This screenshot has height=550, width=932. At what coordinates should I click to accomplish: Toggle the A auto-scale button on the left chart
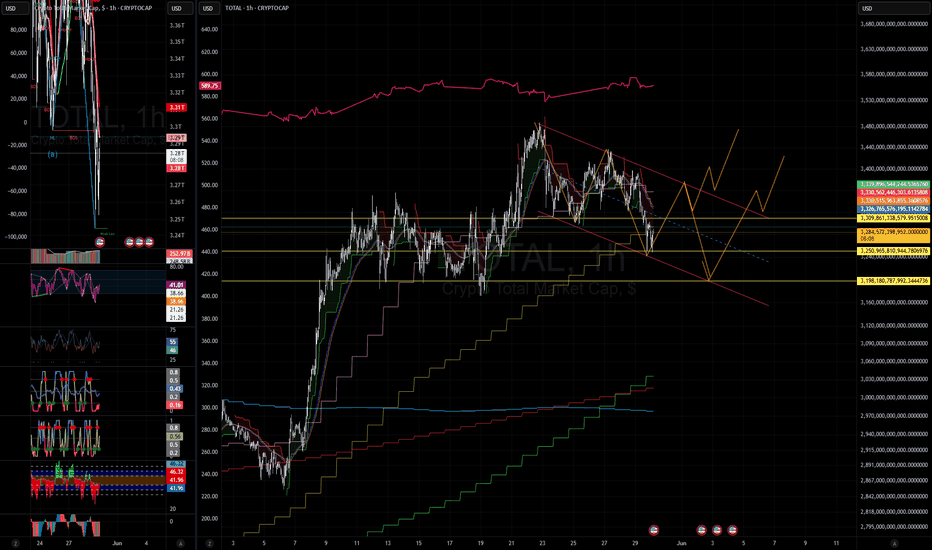180,543
